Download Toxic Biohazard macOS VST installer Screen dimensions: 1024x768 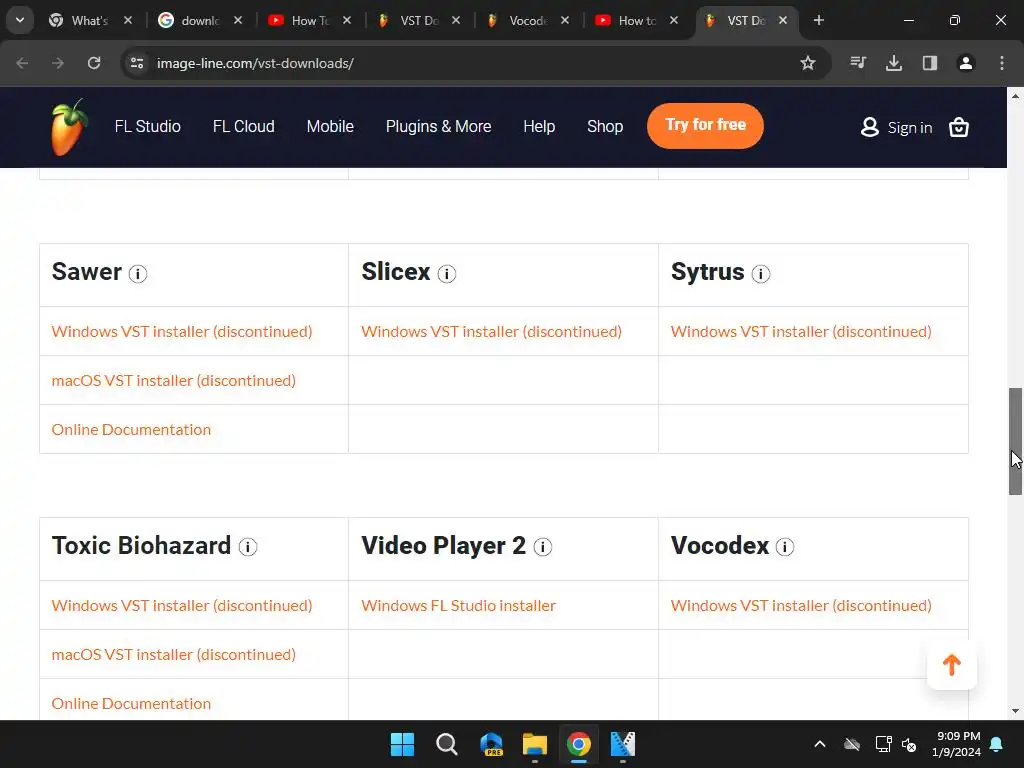click(174, 654)
